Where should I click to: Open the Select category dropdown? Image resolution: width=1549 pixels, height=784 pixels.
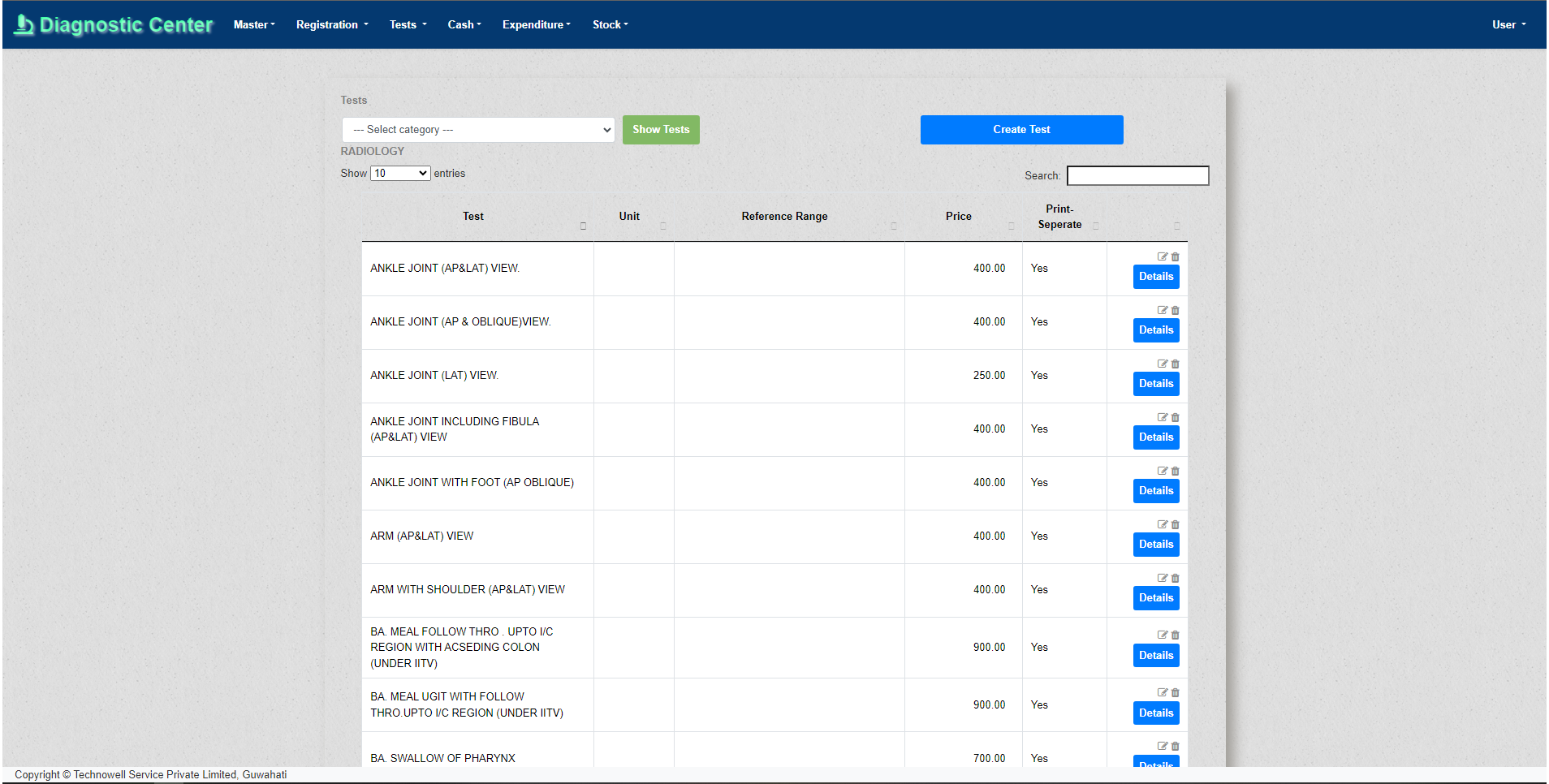(478, 130)
